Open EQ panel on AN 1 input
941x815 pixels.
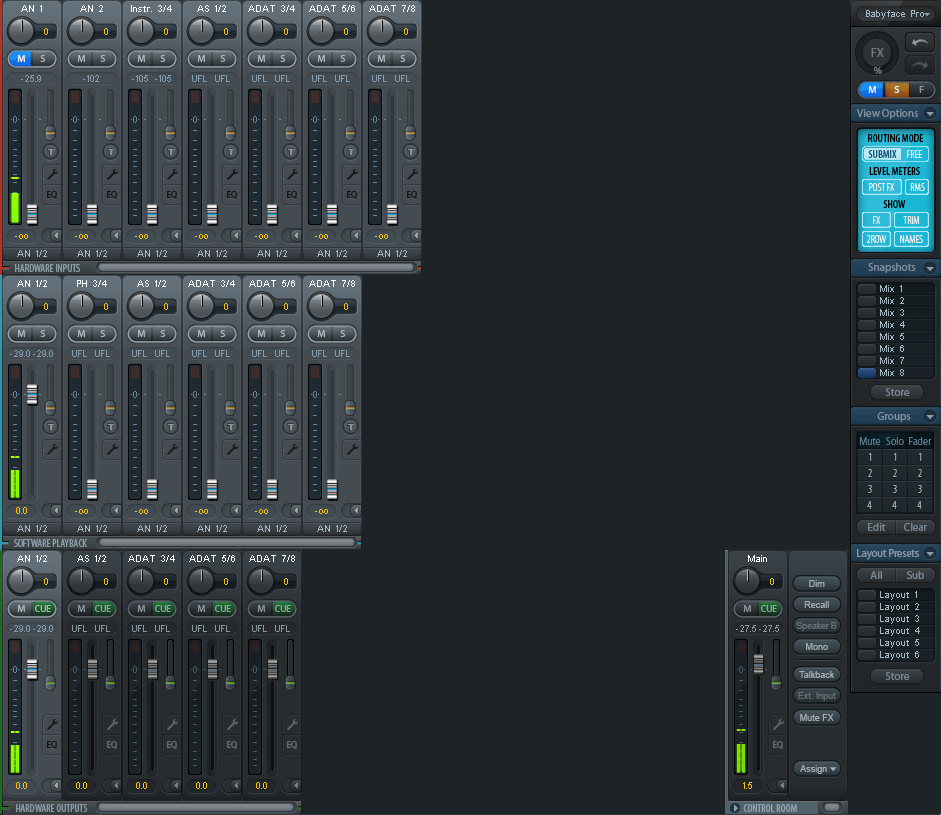coord(52,194)
